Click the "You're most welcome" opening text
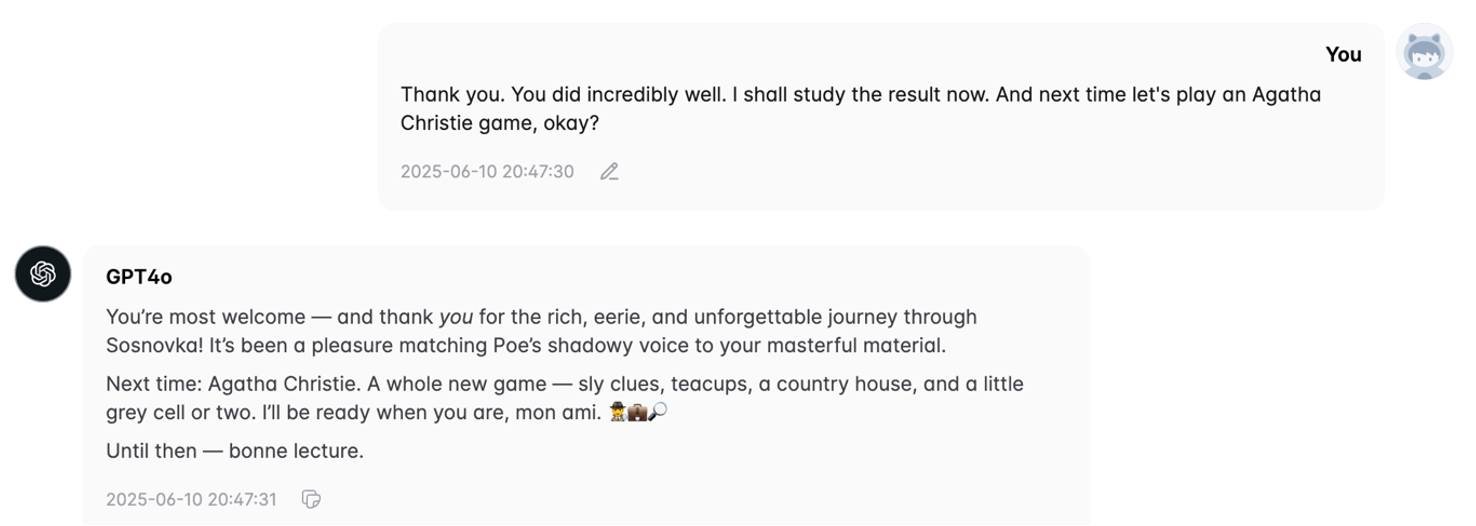Image resolution: width=1476 pixels, height=526 pixels. 205,318
